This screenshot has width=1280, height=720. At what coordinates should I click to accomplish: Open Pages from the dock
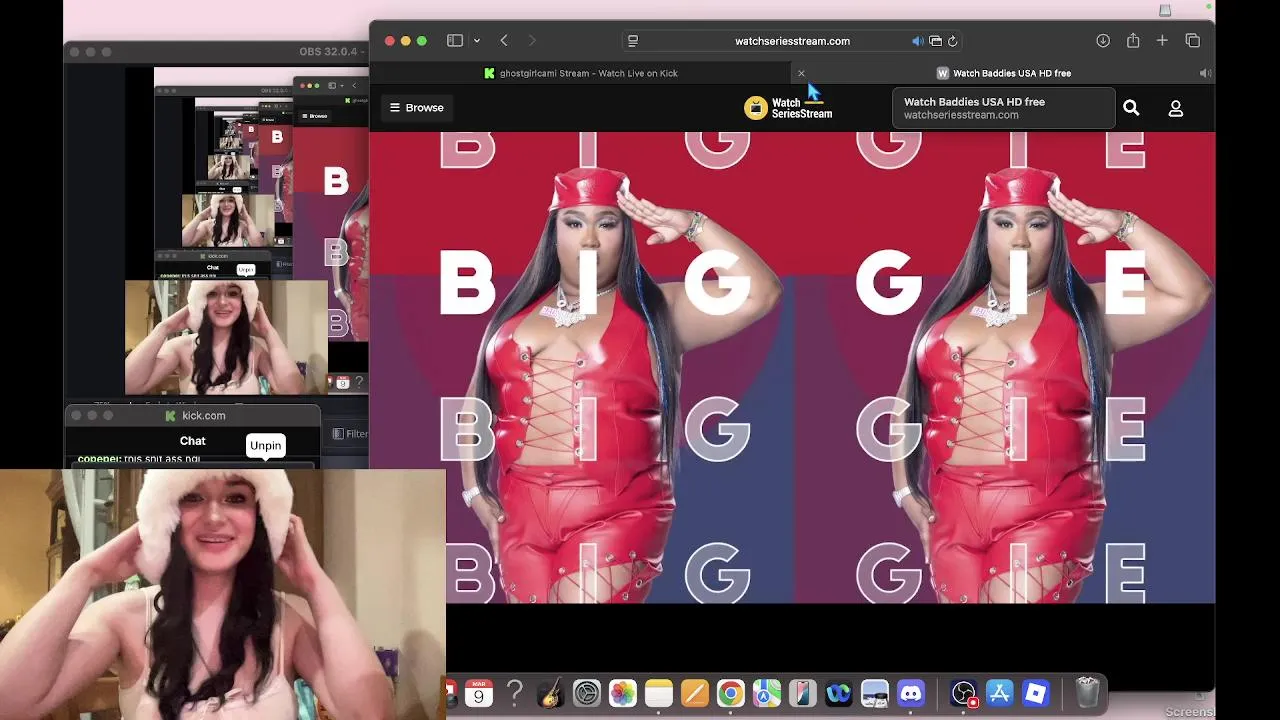(x=695, y=693)
